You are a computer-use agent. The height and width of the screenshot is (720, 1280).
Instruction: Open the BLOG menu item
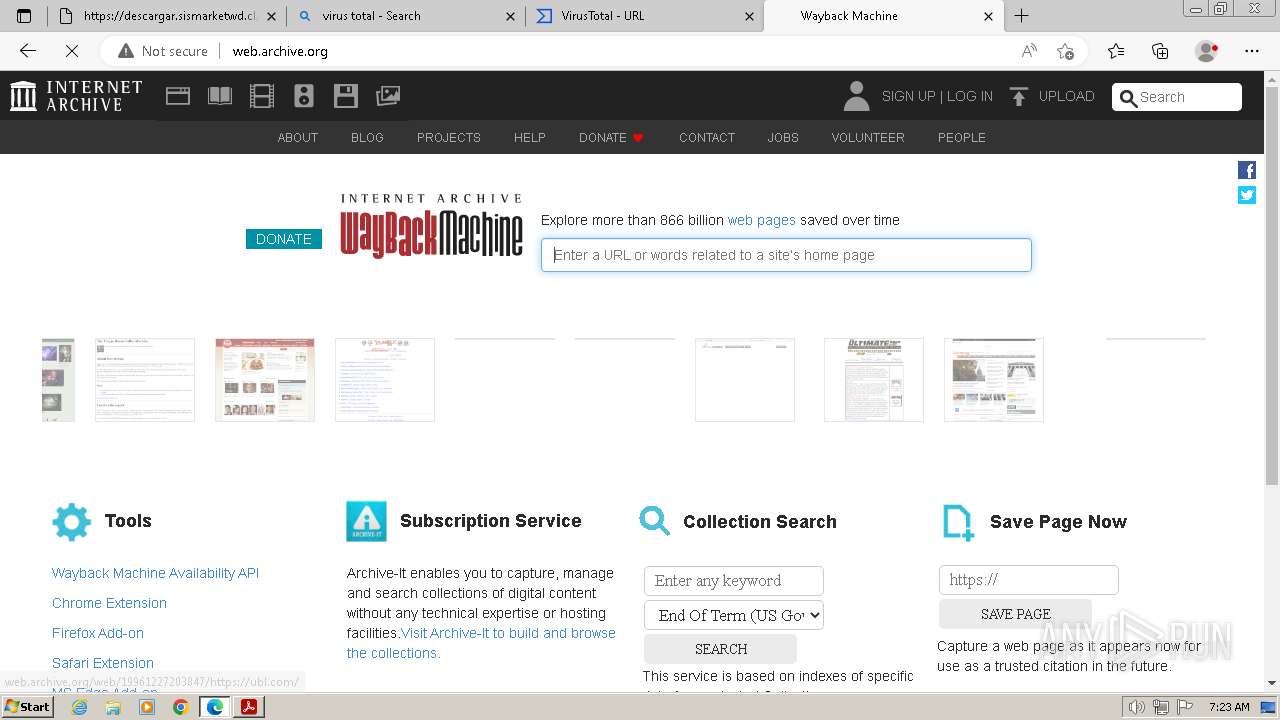click(x=367, y=138)
